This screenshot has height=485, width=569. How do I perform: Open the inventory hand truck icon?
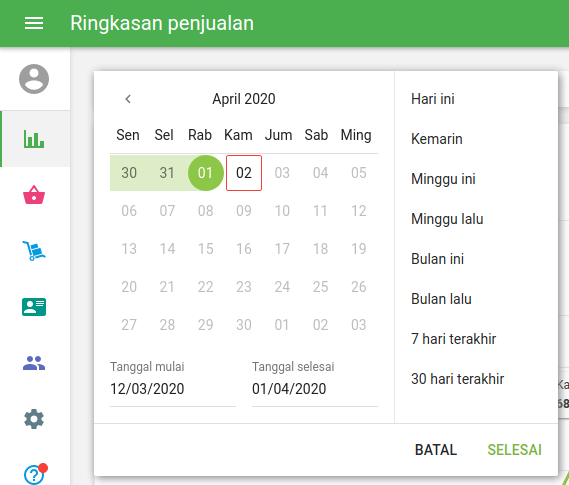[34, 251]
